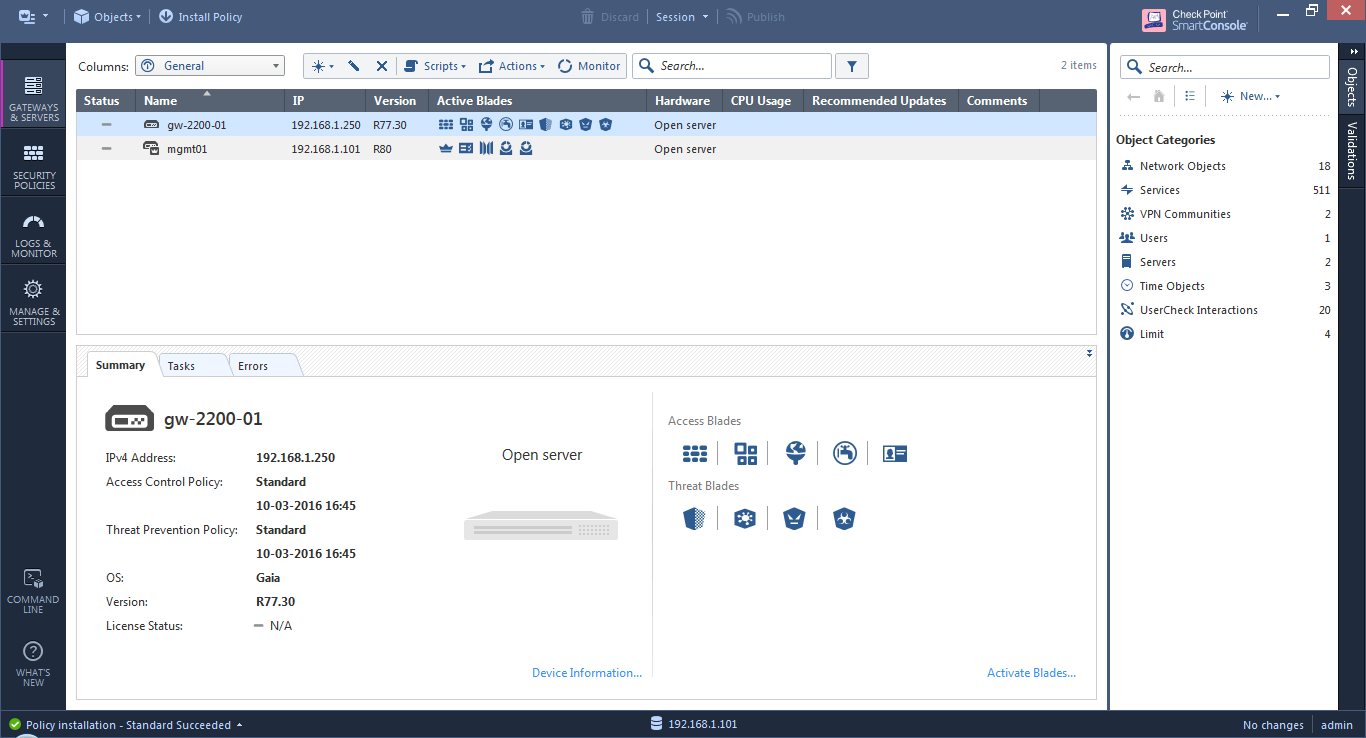Open Time Objects category
This screenshot has width=1366, height=738.
coord(1225,286)
